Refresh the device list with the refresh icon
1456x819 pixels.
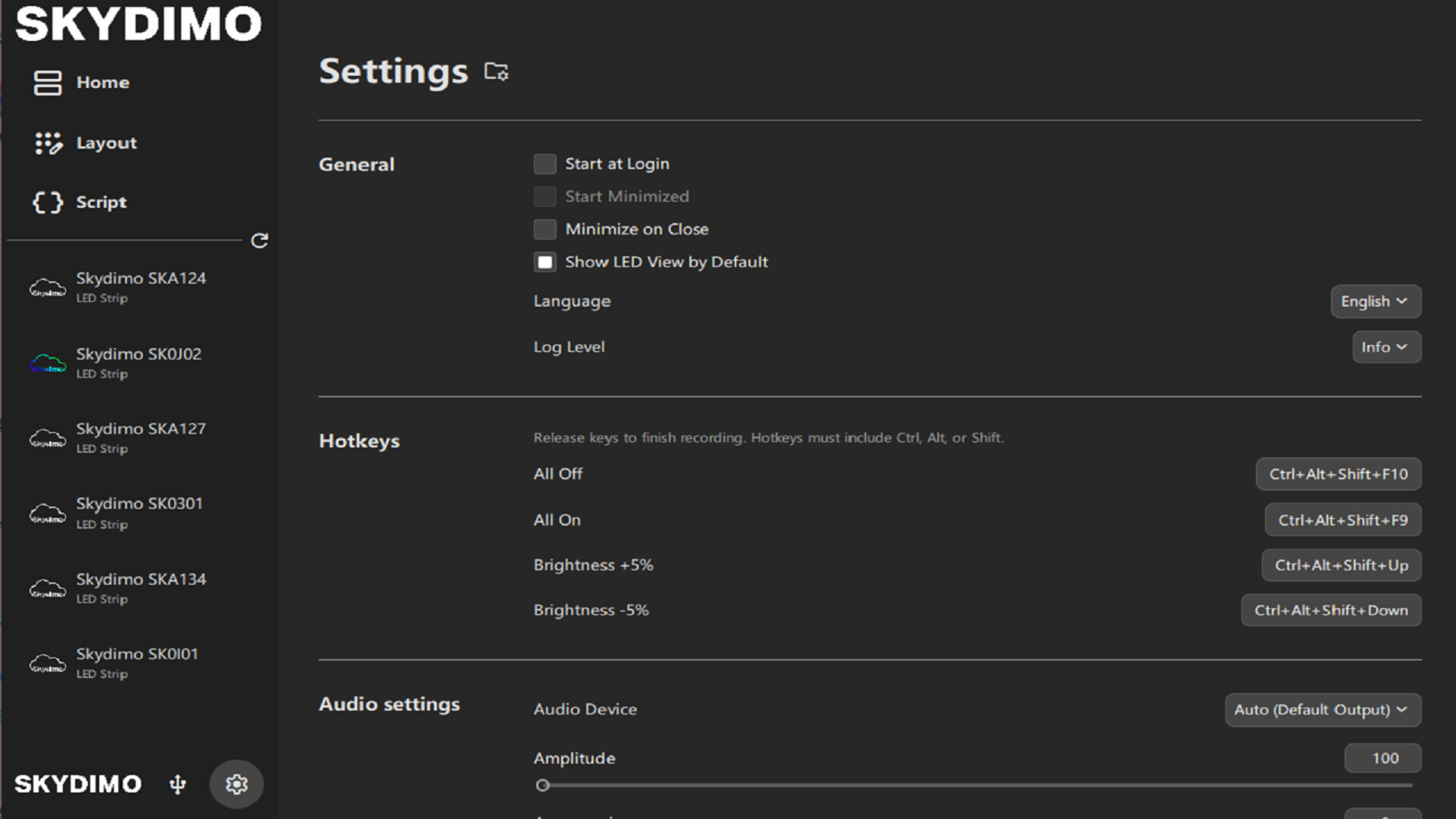pyautogui.click(x=260, y=240)
